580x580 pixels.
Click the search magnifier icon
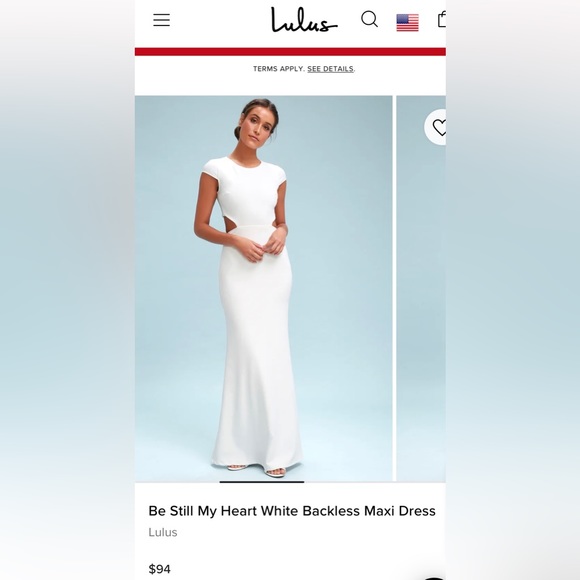[x=369, y=19]
